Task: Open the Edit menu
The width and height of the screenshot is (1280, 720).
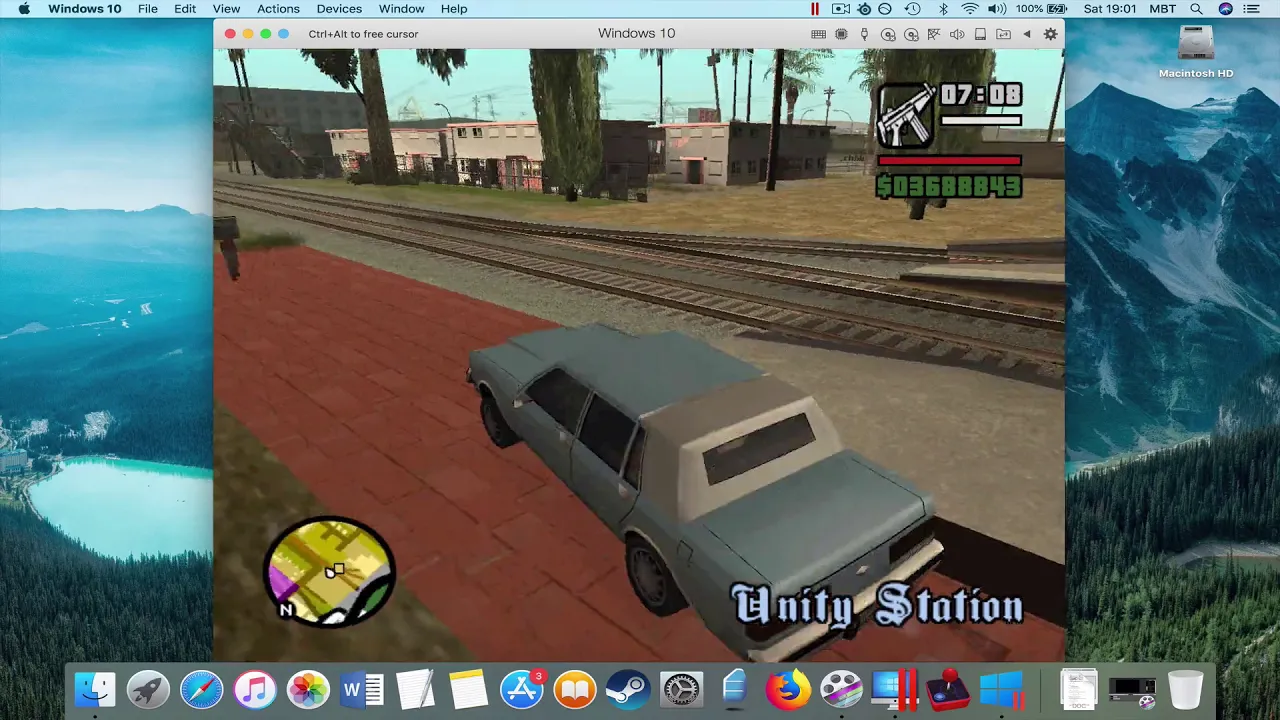Action: pyautogui.click(x=185, y=9)
